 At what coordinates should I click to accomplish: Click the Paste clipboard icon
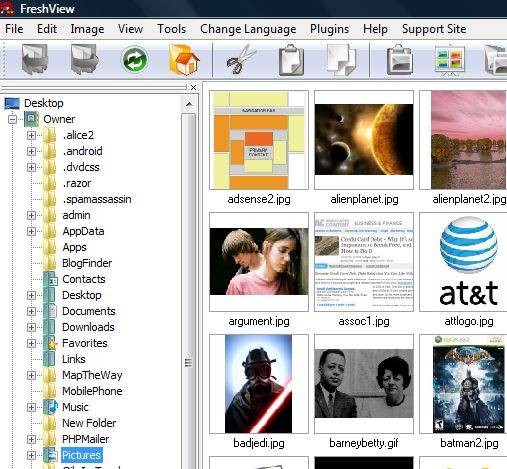[x=291, y=60]
